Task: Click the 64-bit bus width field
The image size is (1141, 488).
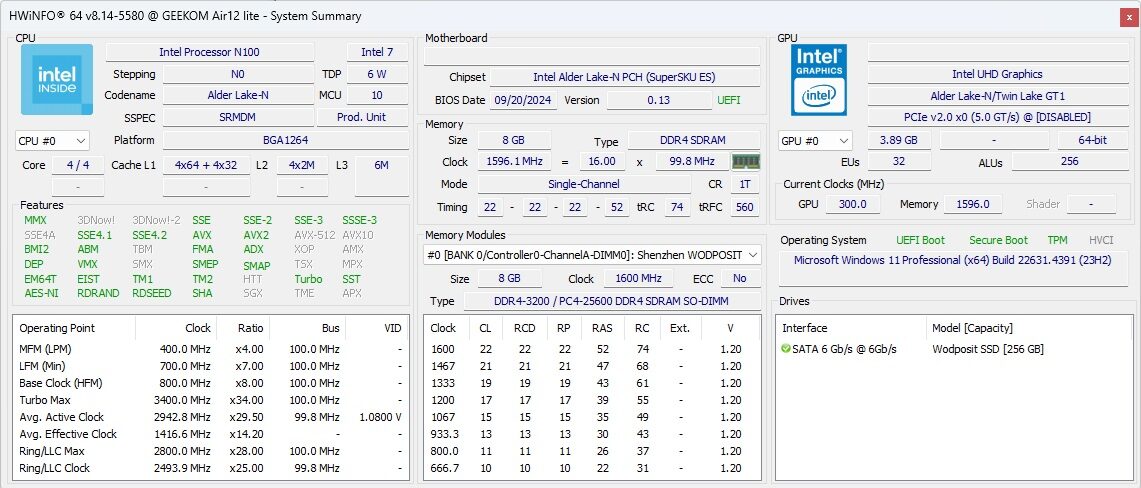Action: 1092,140
